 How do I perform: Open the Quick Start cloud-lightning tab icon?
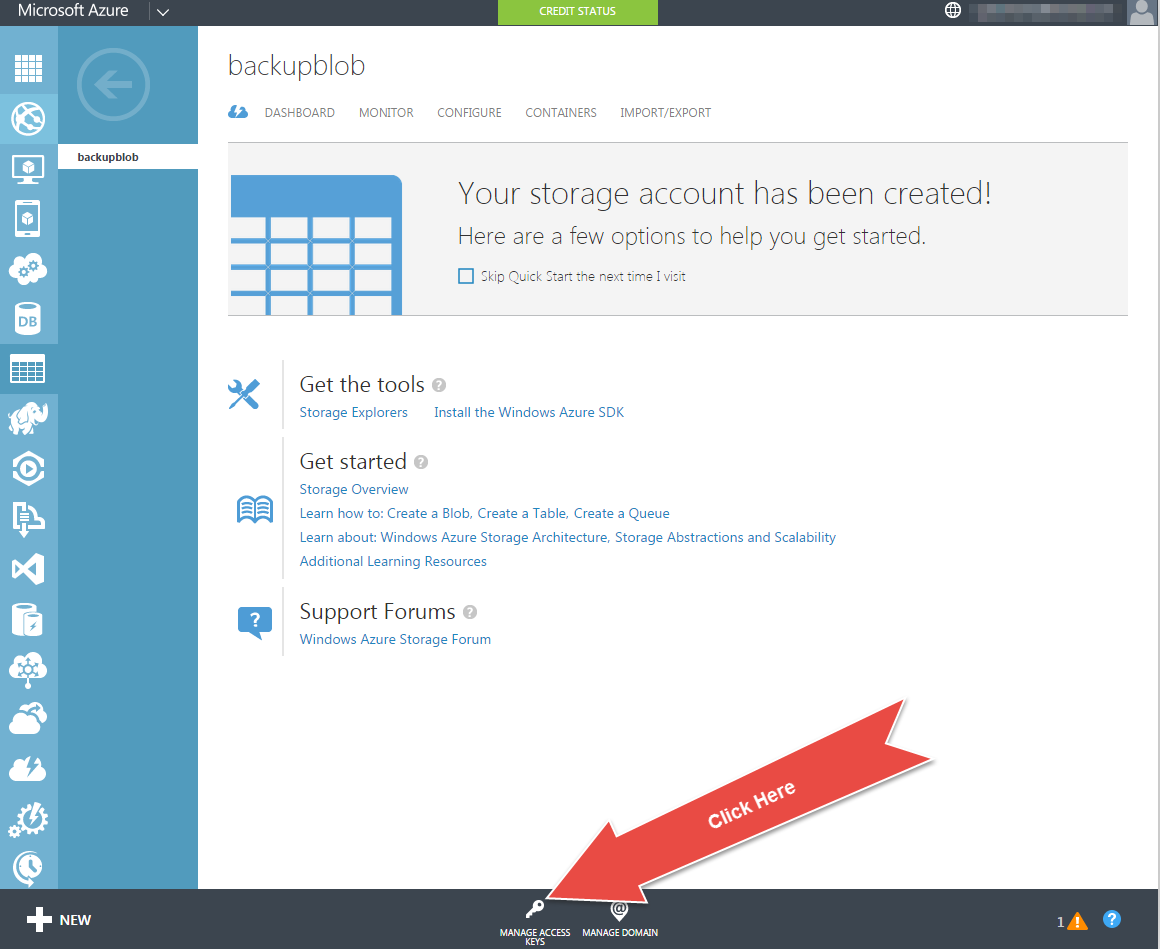(x=237, y=112)
